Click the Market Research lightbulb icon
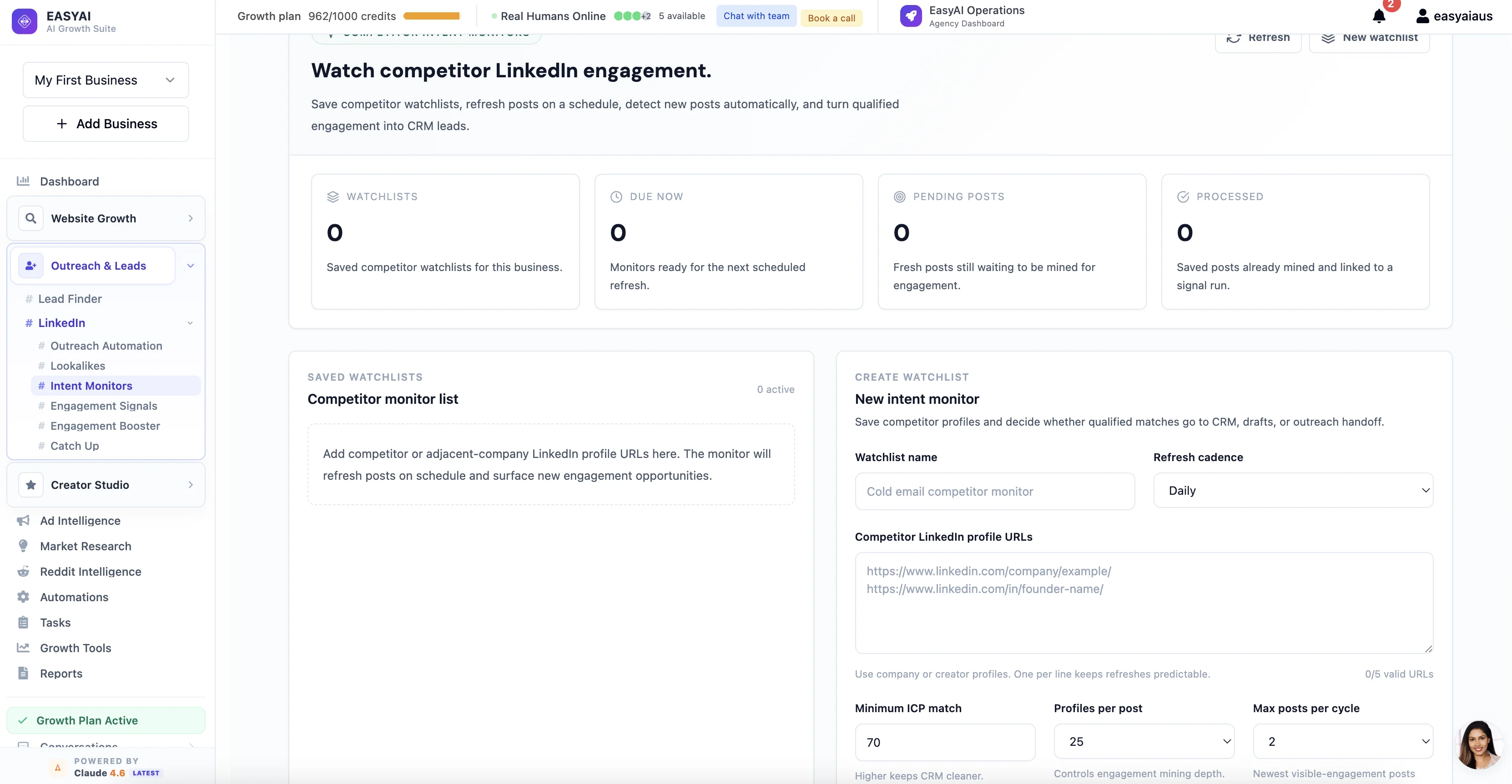Viewport: 1512px width, 784px height. click(x=24, y=546)
